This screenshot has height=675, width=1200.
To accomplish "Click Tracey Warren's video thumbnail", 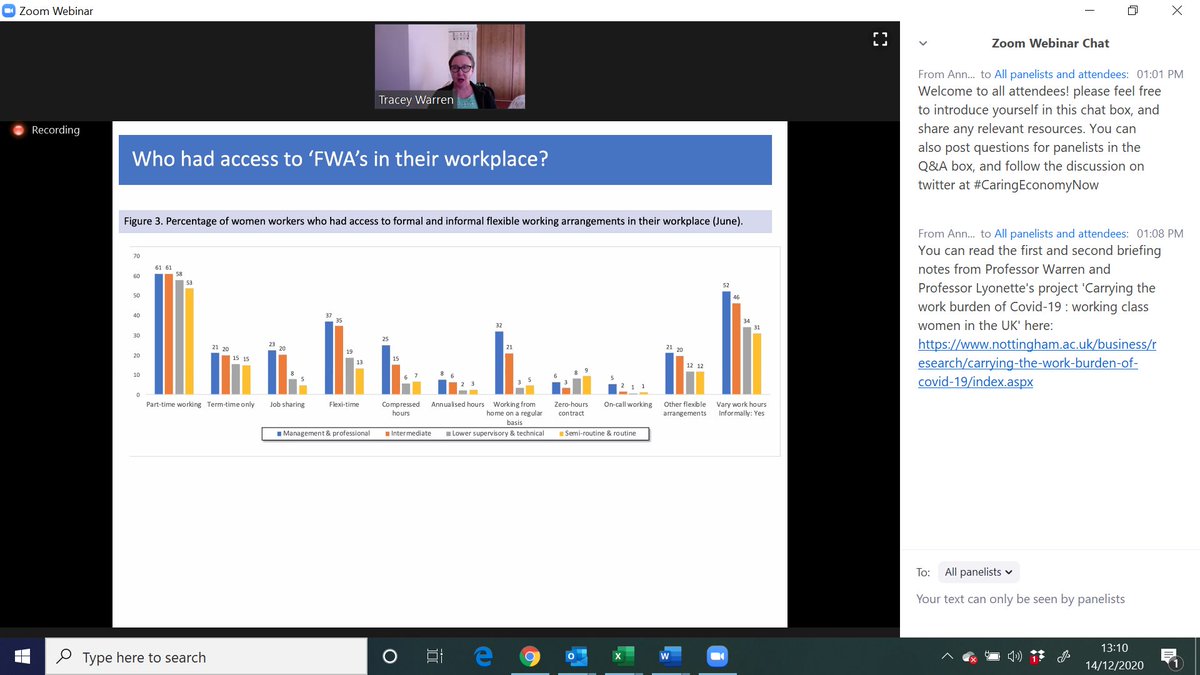I will coord(450,66).
